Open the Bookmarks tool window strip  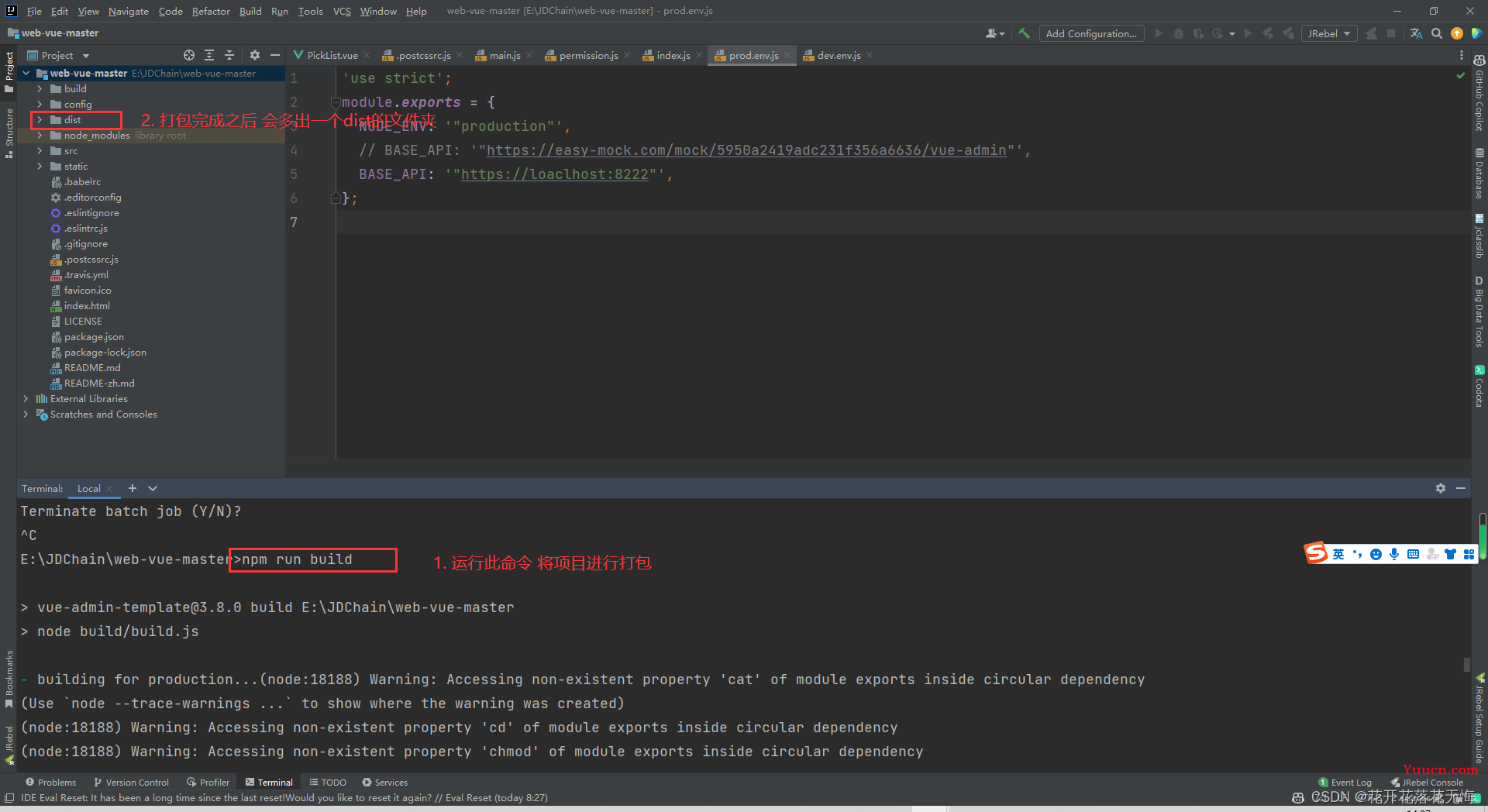[9, 680]
